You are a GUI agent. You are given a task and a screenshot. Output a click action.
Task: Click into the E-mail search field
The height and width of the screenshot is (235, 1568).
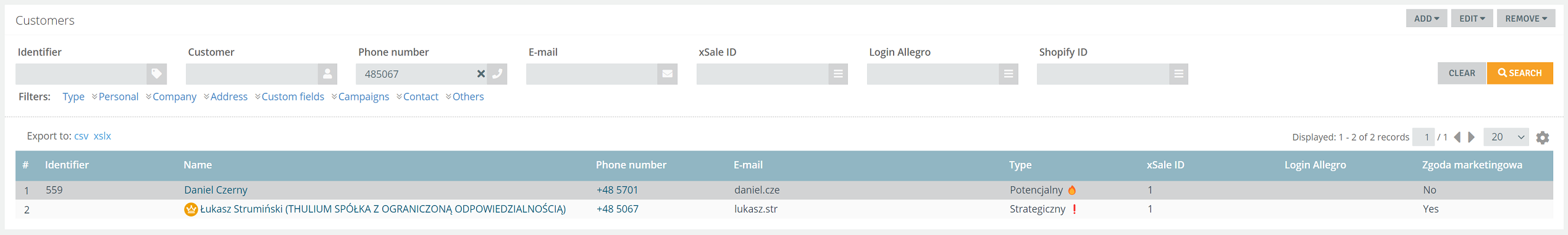[592, 74]
